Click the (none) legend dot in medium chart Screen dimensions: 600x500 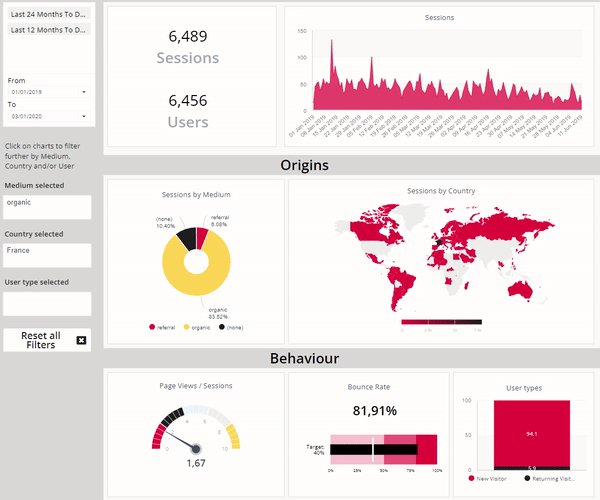pos(222,327)
